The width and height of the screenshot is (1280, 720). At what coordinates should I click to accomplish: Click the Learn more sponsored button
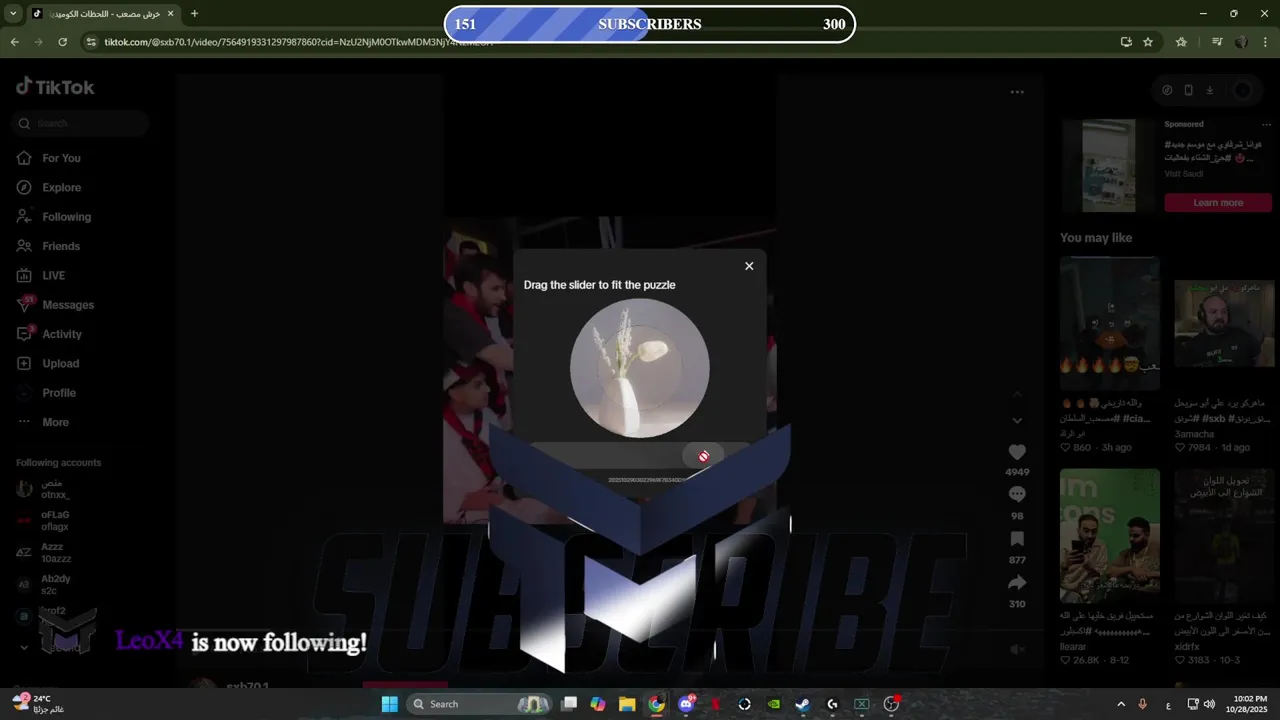(x=1217, y=203)
